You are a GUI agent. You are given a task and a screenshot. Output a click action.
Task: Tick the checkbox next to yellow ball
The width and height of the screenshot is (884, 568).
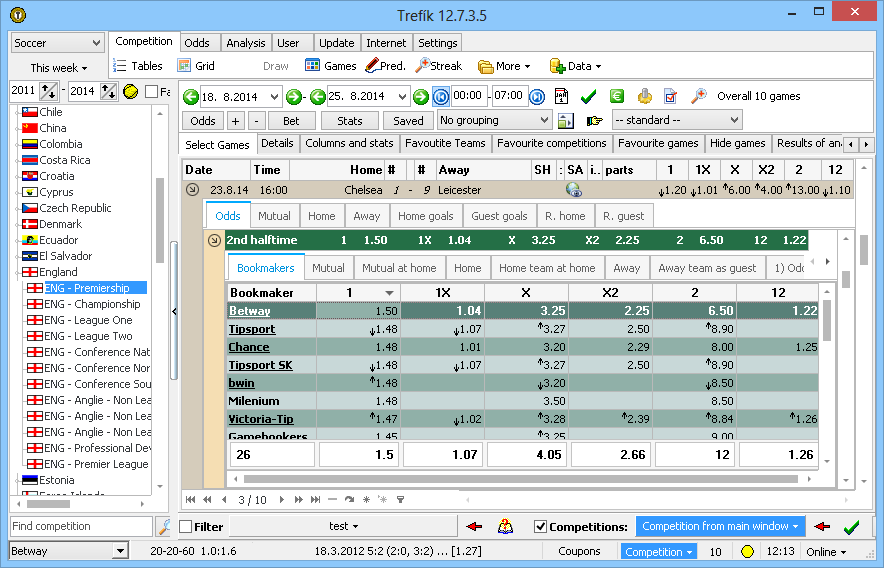[x=151, y=92]
